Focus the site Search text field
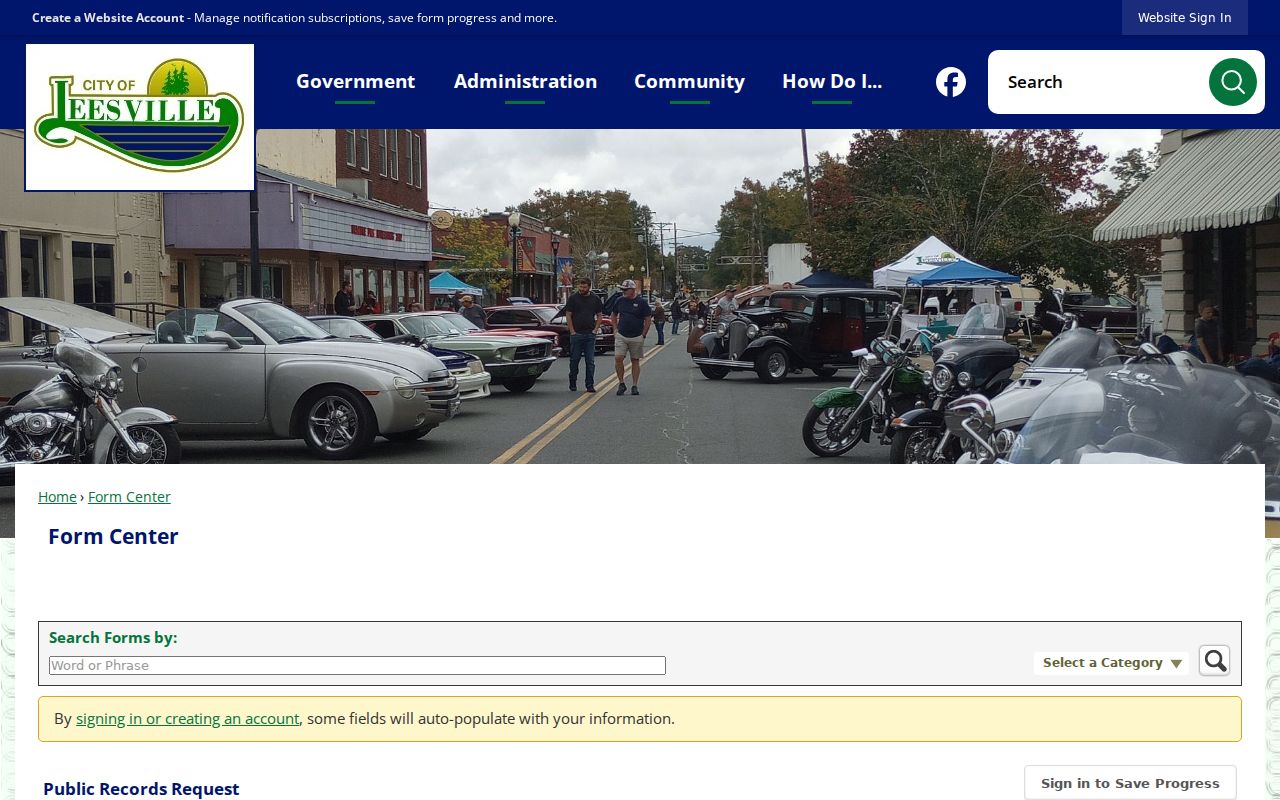Viewport: 1280px width, 800px height. coord(1100,82)
